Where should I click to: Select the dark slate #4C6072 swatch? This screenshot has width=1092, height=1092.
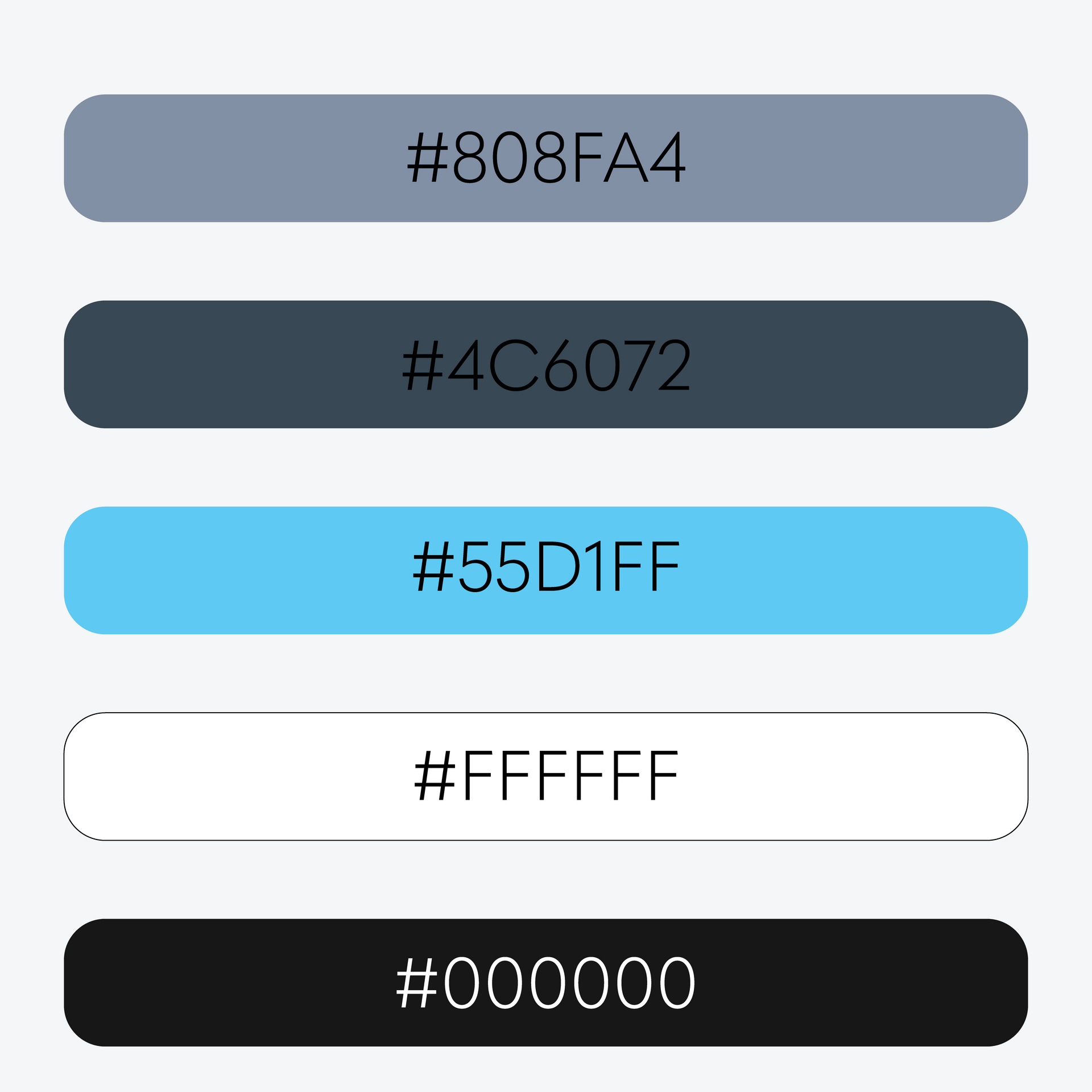[x=227, y=364]
